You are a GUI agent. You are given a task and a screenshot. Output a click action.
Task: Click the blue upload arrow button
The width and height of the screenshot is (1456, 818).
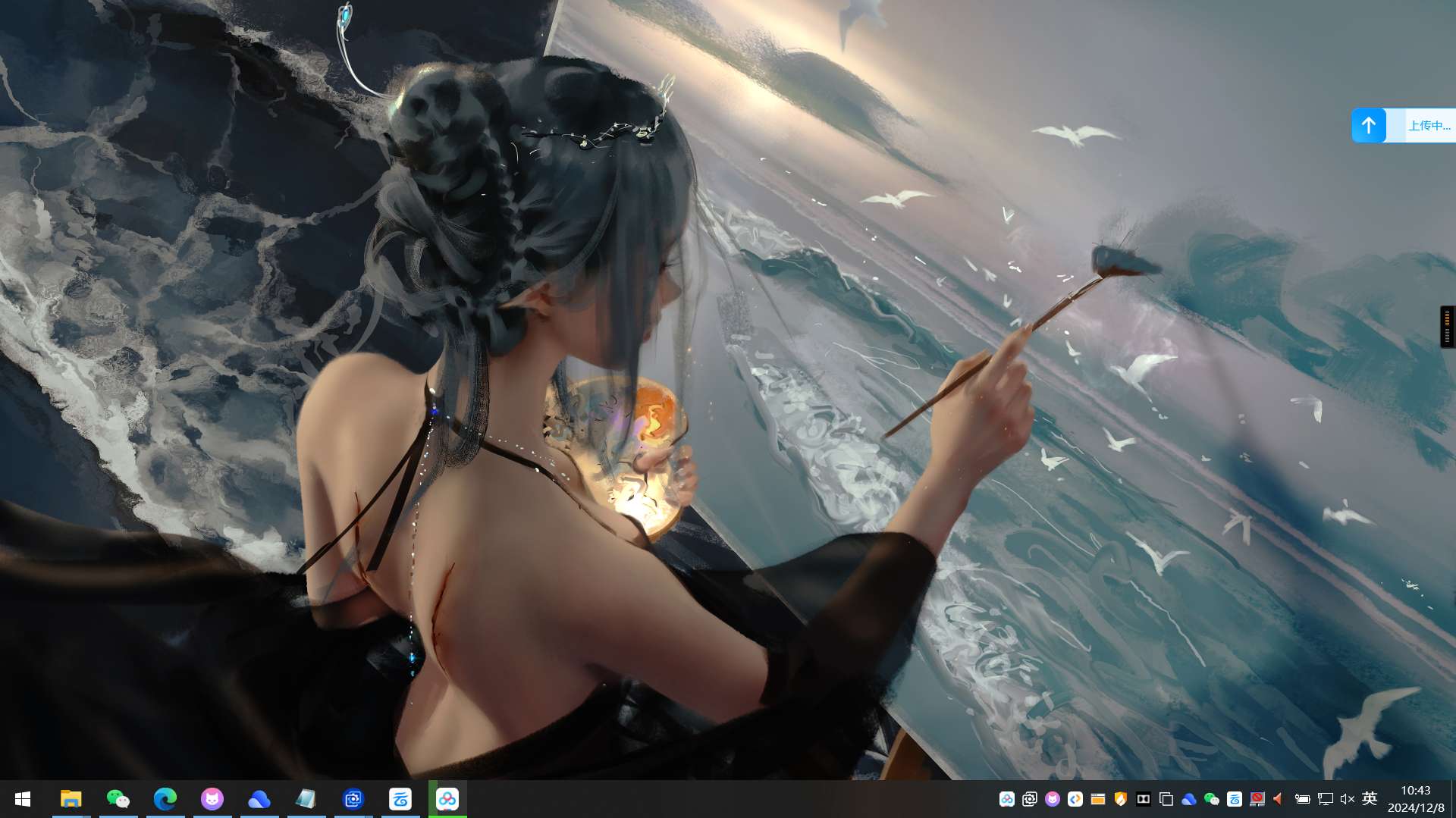click(x=1369, y=125)
